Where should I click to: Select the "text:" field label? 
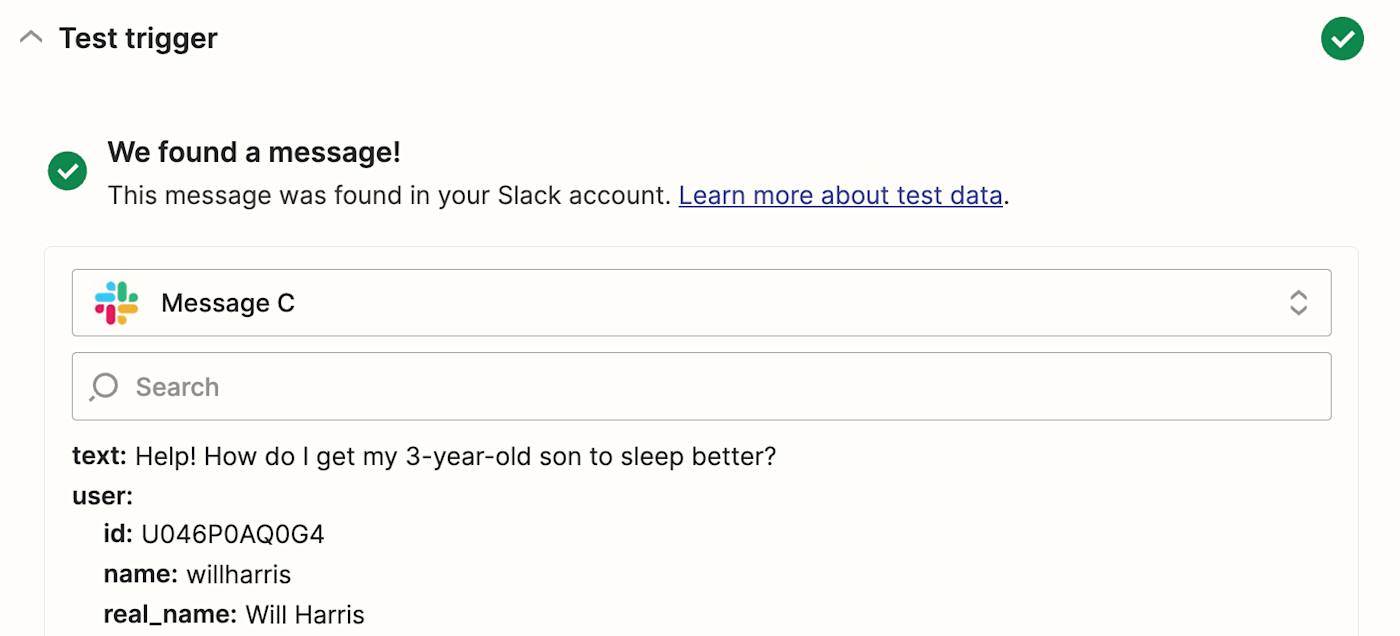point(99,457)
